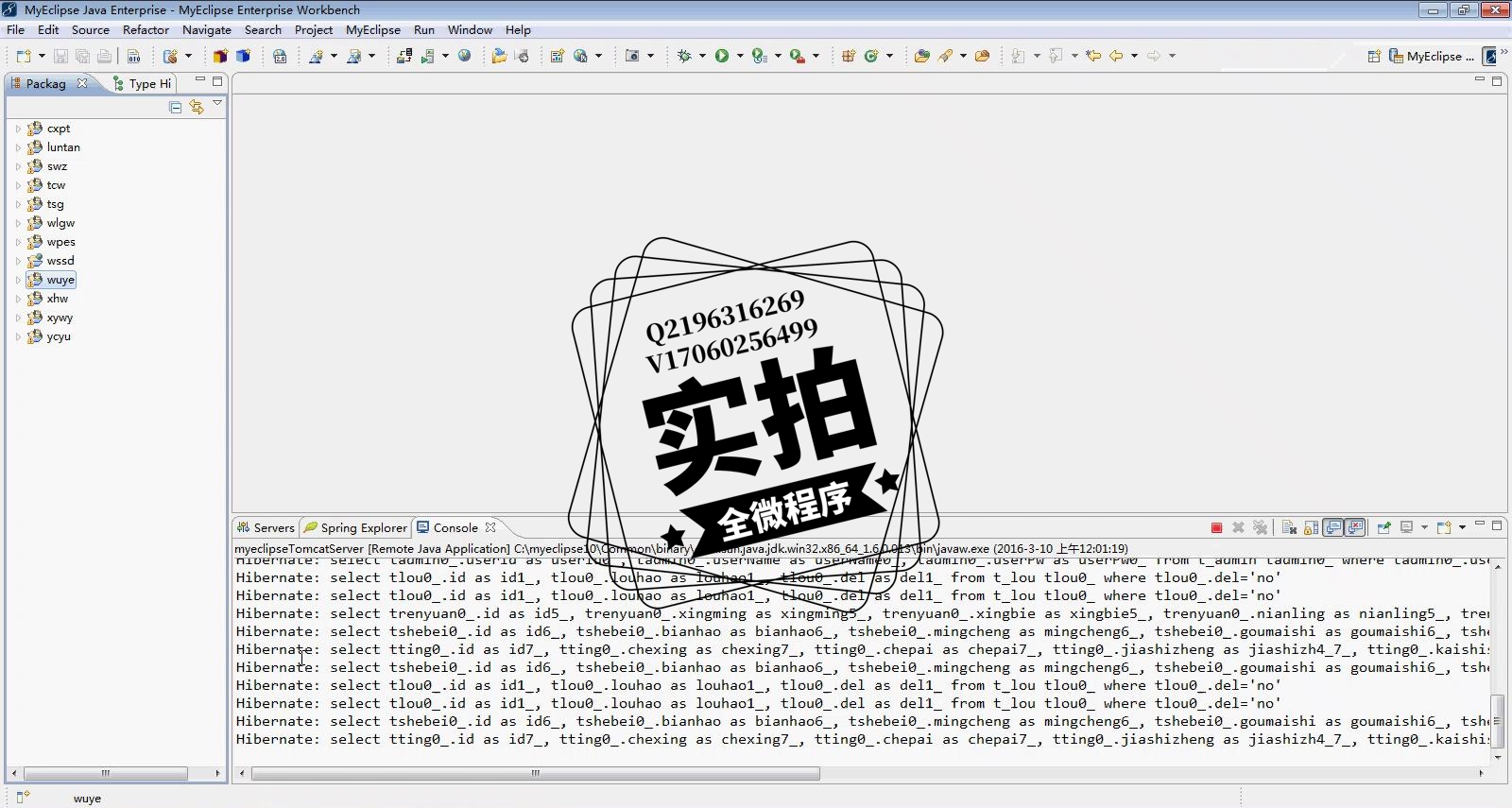
Task: Close the Console tab
Action: pos(490,527)
